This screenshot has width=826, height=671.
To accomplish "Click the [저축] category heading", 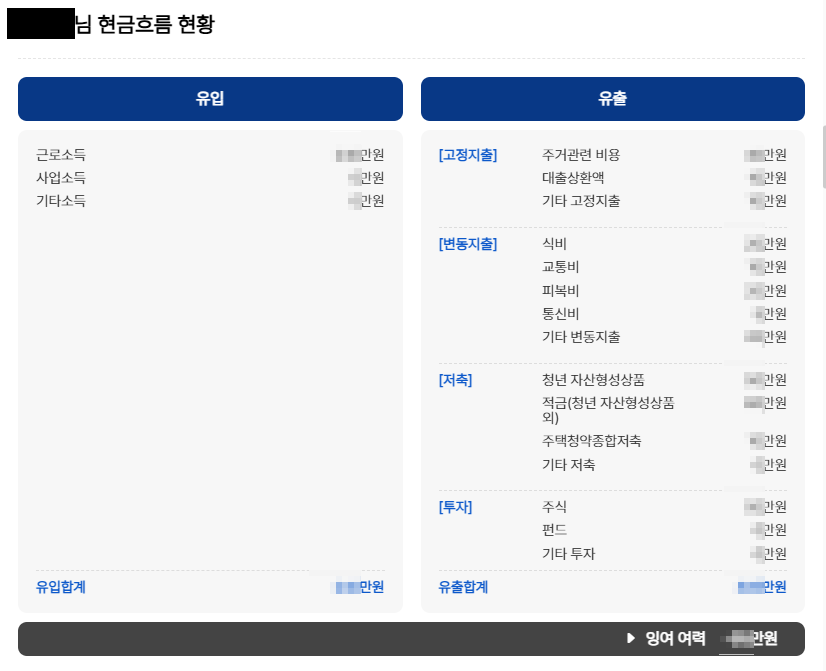I will 455,380.
